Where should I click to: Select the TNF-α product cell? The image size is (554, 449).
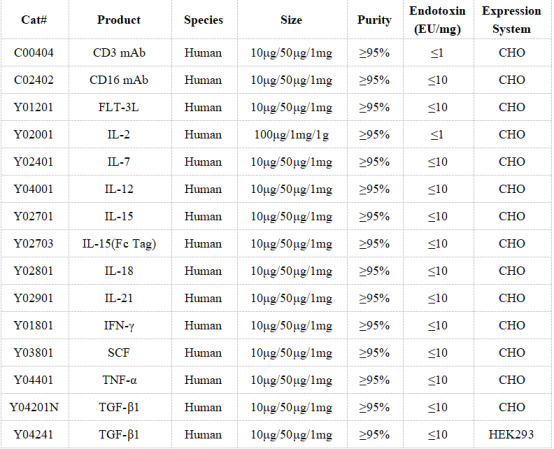point(119,380)
